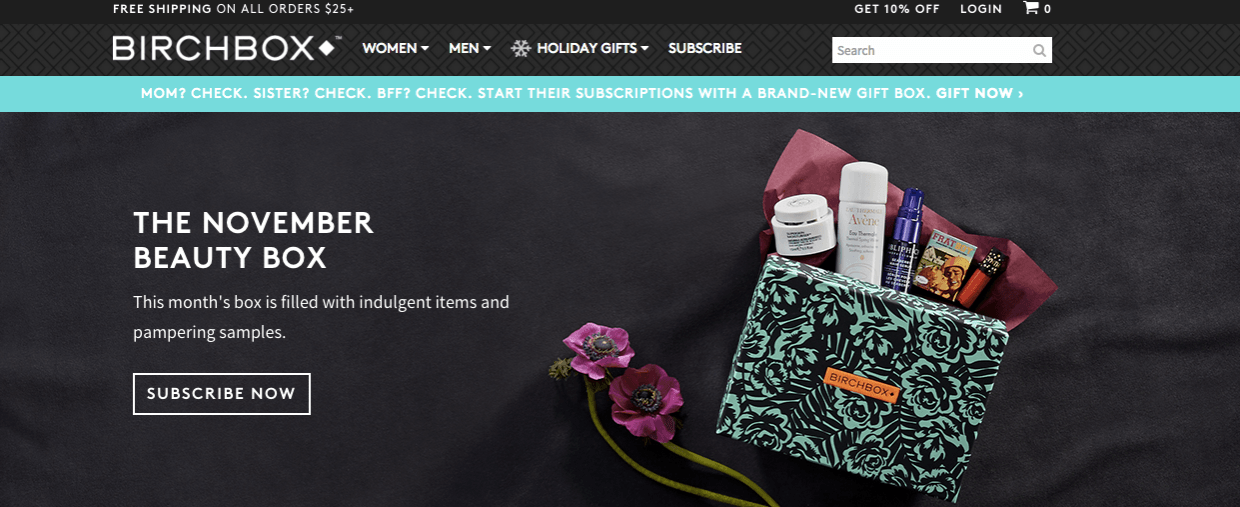Open the shopping cart icon
1240x507 pixels.
click(x=1031, y=8)
